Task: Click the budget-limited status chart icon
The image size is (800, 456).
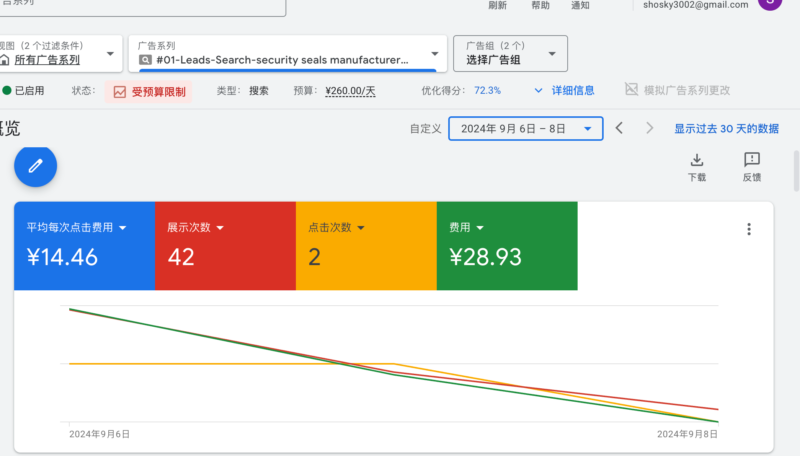Action: 119,92
